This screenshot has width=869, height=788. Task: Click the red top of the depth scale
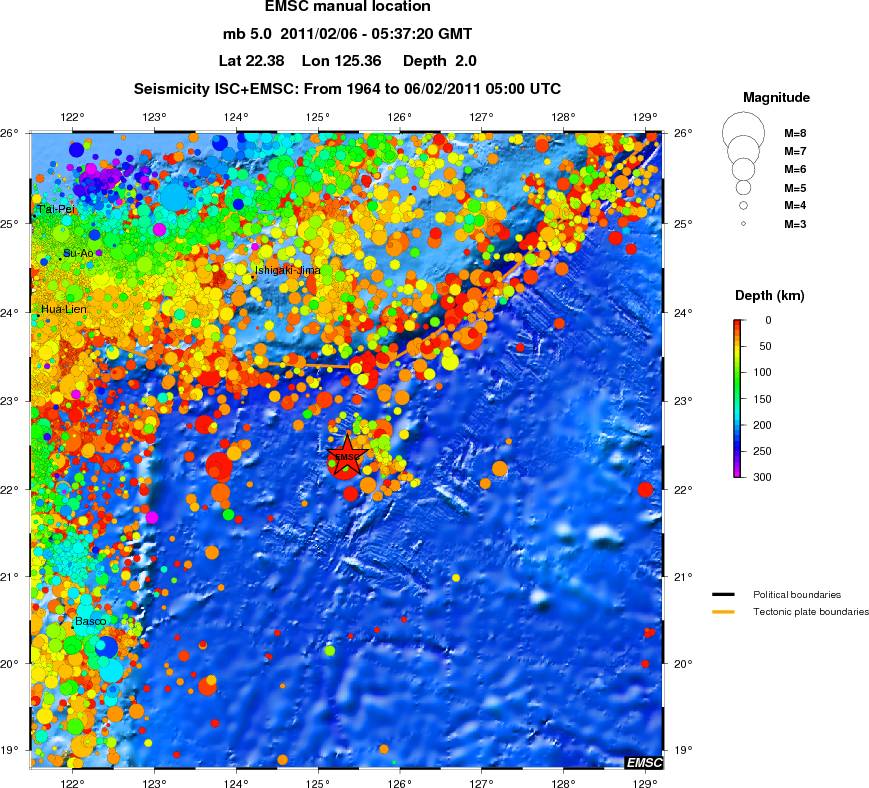[x=739, y=324]
